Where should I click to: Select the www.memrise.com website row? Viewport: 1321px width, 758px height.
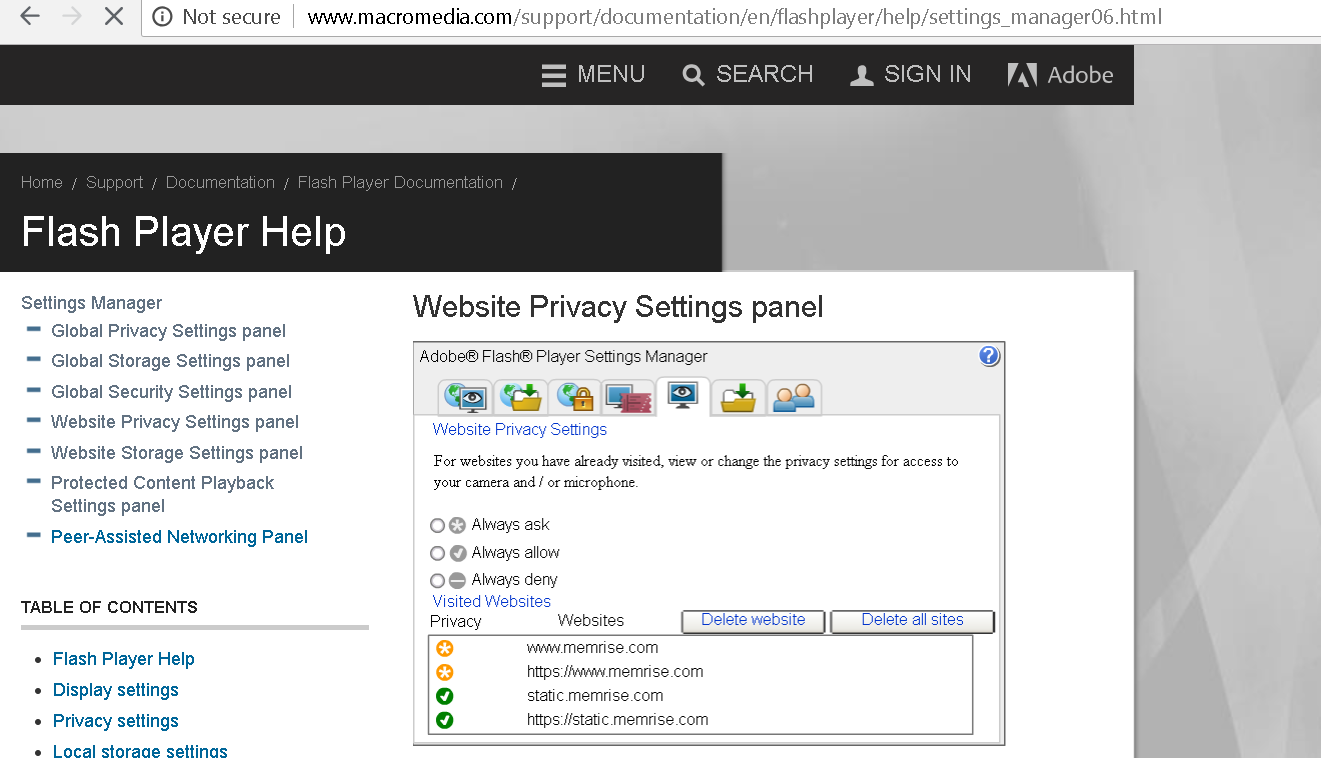tap(700, 648)
